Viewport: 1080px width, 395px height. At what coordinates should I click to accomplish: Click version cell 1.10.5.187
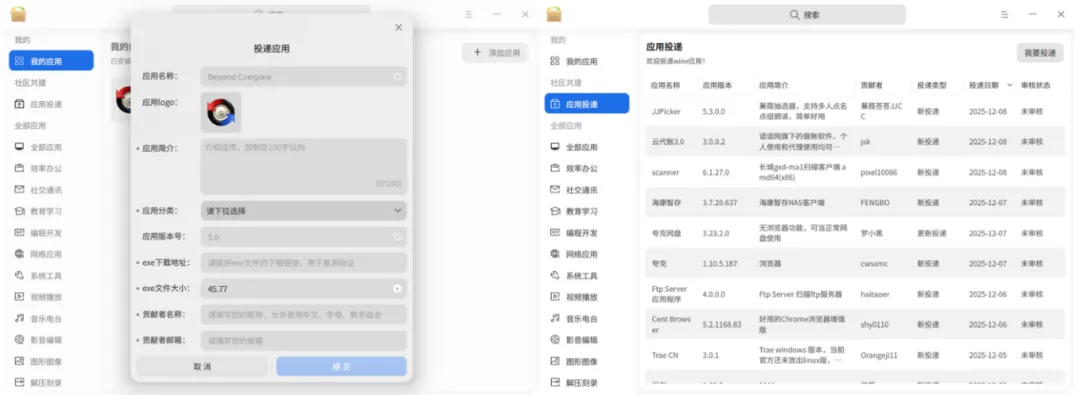(x=719, y=263)
